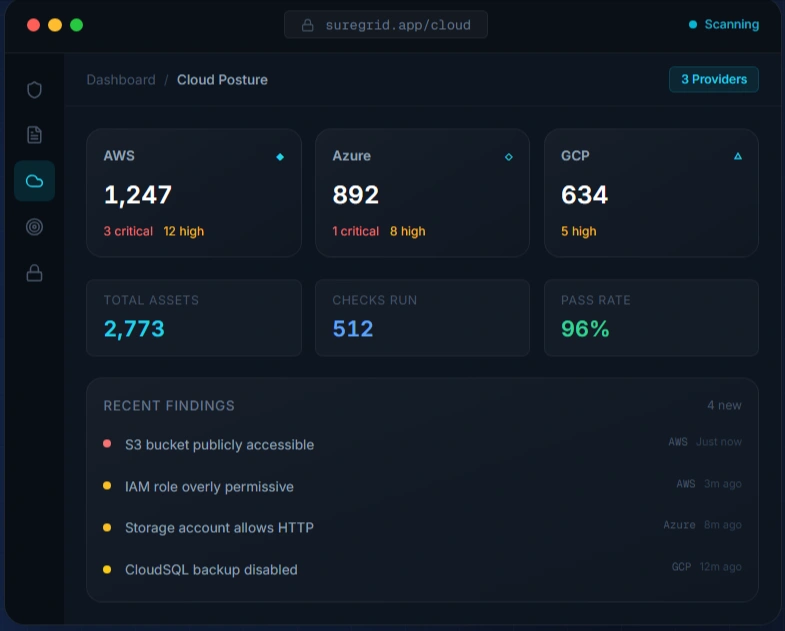785x631 pixels.
Task: Click the Scanning status indicator
Action: coord(724,25)
